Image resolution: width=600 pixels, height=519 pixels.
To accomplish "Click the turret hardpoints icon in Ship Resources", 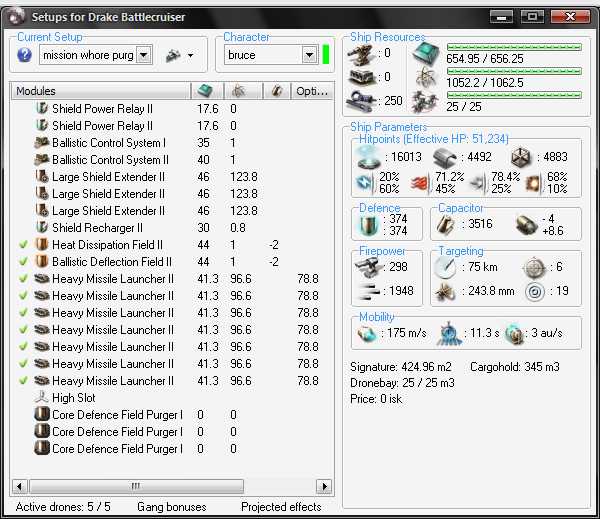I will pos(360,54).
